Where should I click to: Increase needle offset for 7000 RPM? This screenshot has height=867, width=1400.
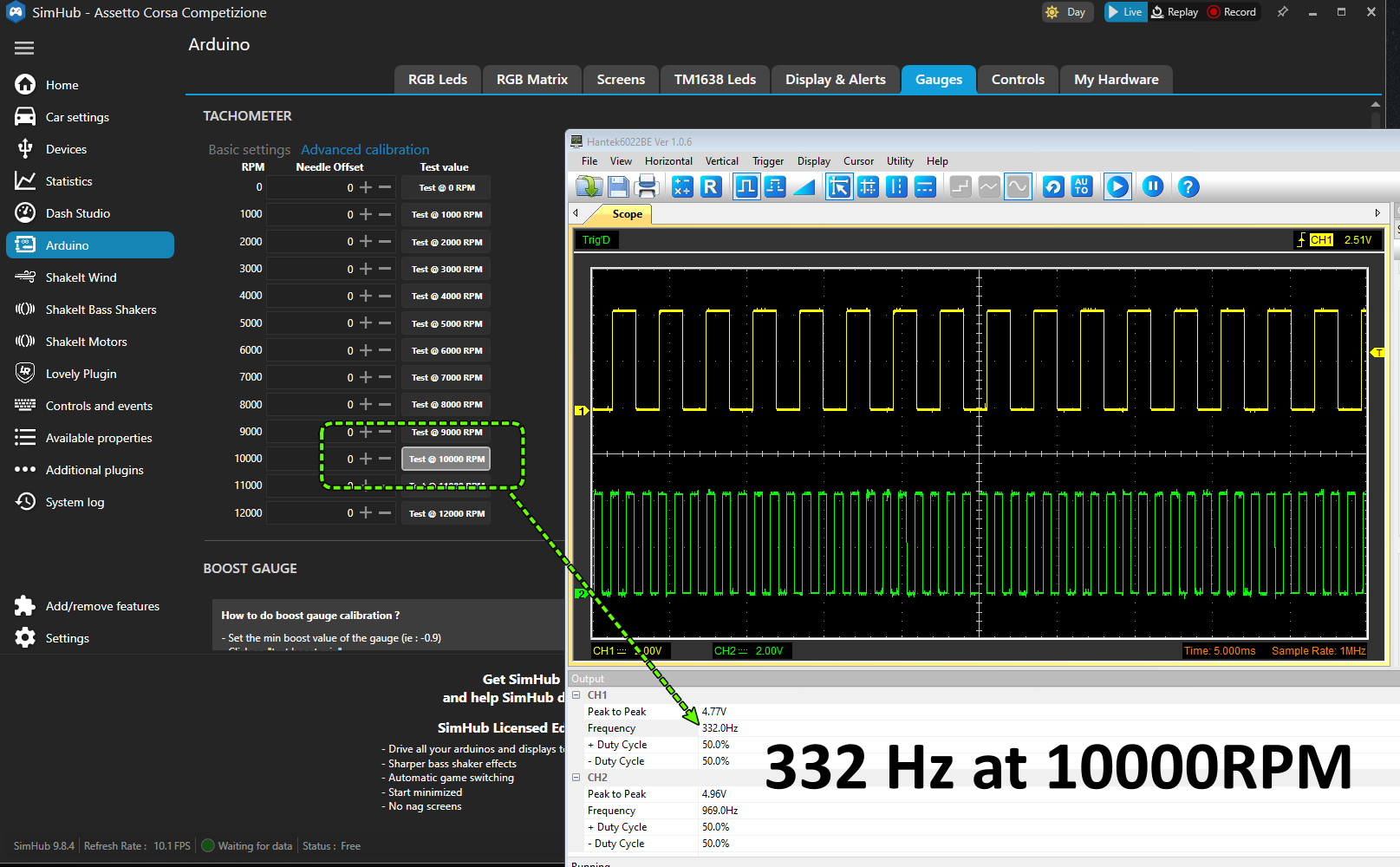tap(366, 377)
